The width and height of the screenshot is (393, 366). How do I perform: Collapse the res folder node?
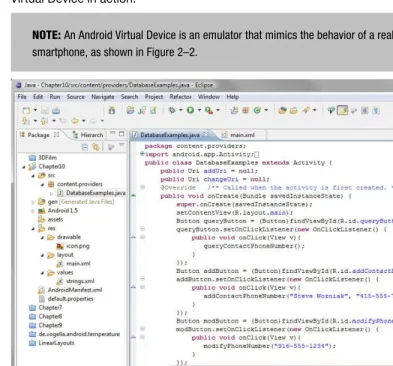33,229
